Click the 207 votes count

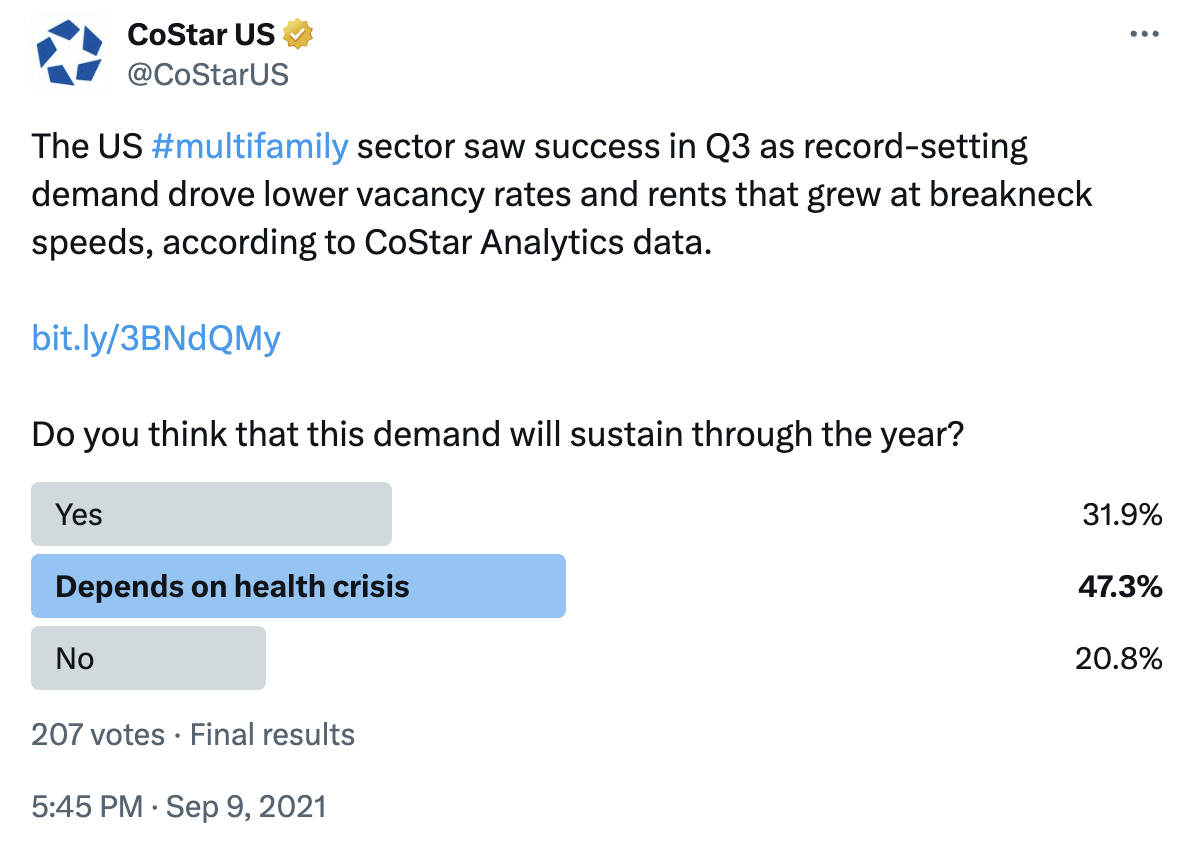pyautogui.click(x=98, y=735)
